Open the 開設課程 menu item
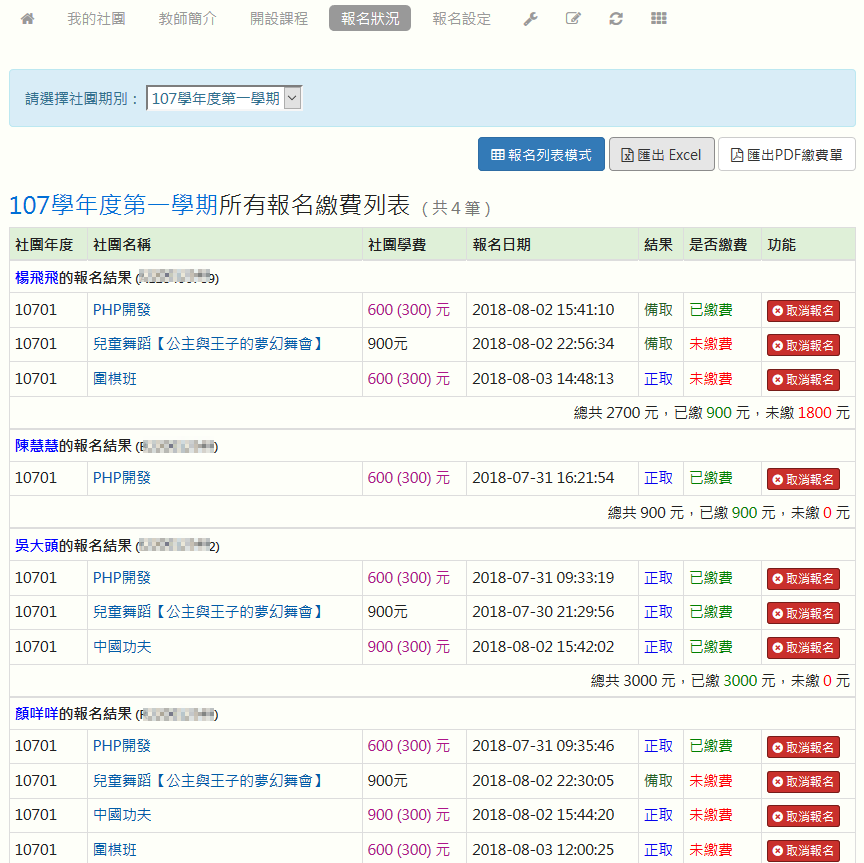864x863 pixels. [x=279, y=19]
